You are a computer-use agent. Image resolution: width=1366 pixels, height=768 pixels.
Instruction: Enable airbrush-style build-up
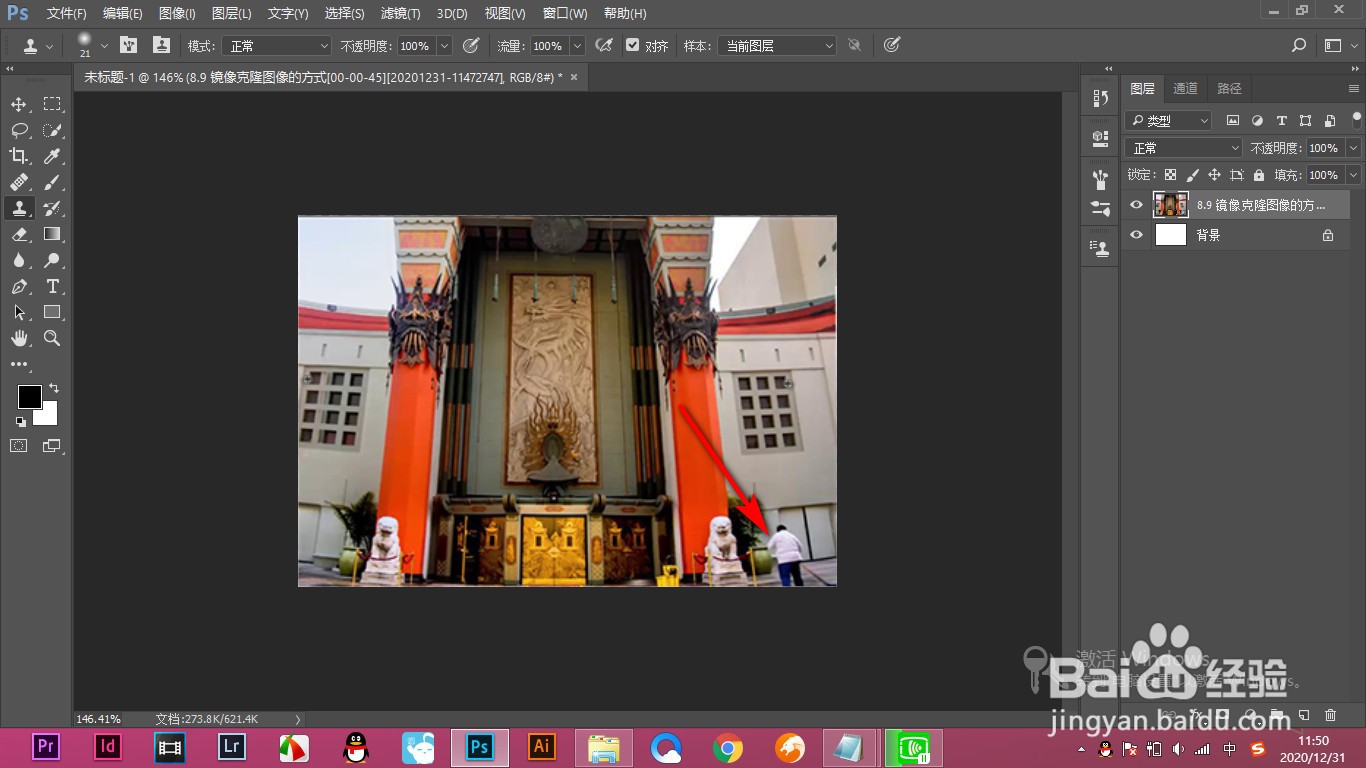coord(604,45)
